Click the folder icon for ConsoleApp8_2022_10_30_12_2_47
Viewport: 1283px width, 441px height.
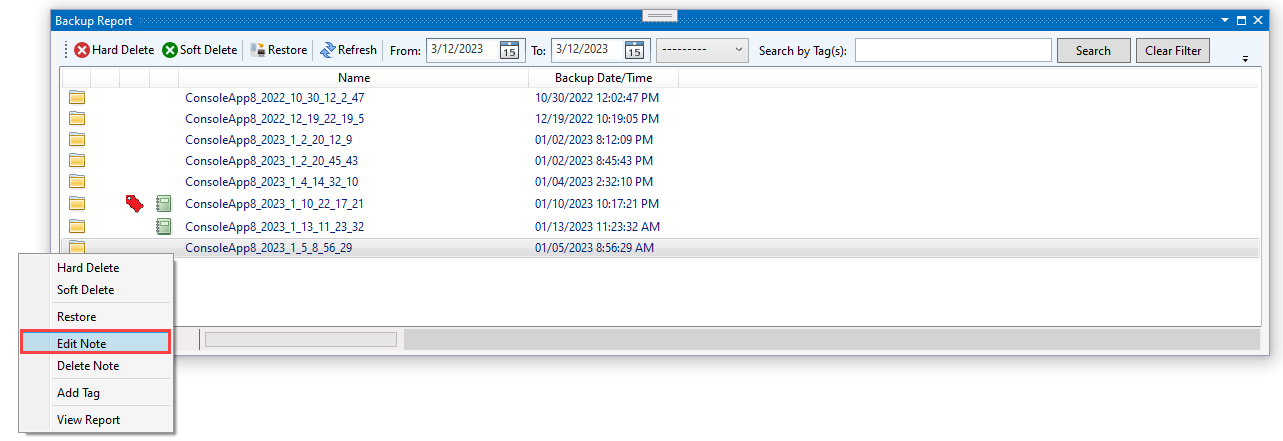pos(77,98)
